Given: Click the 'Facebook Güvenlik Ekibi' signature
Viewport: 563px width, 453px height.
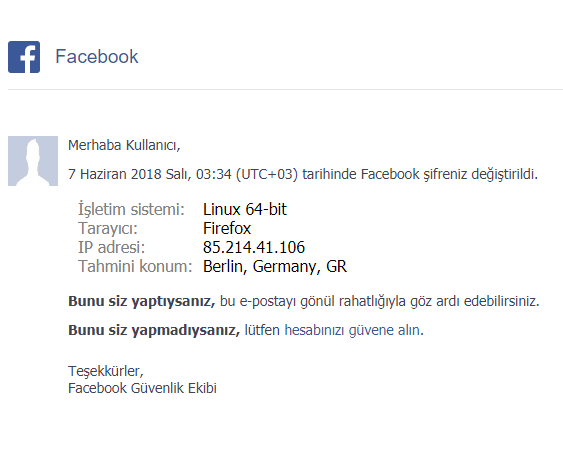Looking at the screenshot, I should coord(142,388).
